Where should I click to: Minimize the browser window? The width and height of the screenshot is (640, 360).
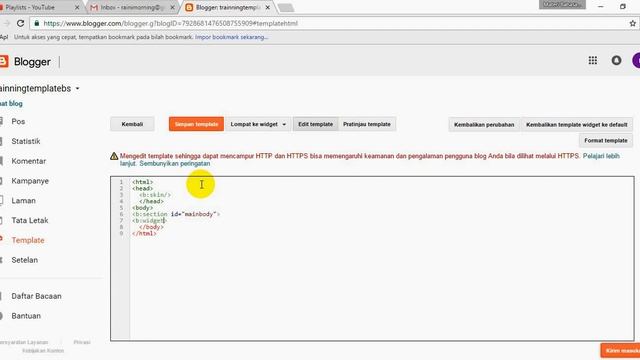coord(600,7)
